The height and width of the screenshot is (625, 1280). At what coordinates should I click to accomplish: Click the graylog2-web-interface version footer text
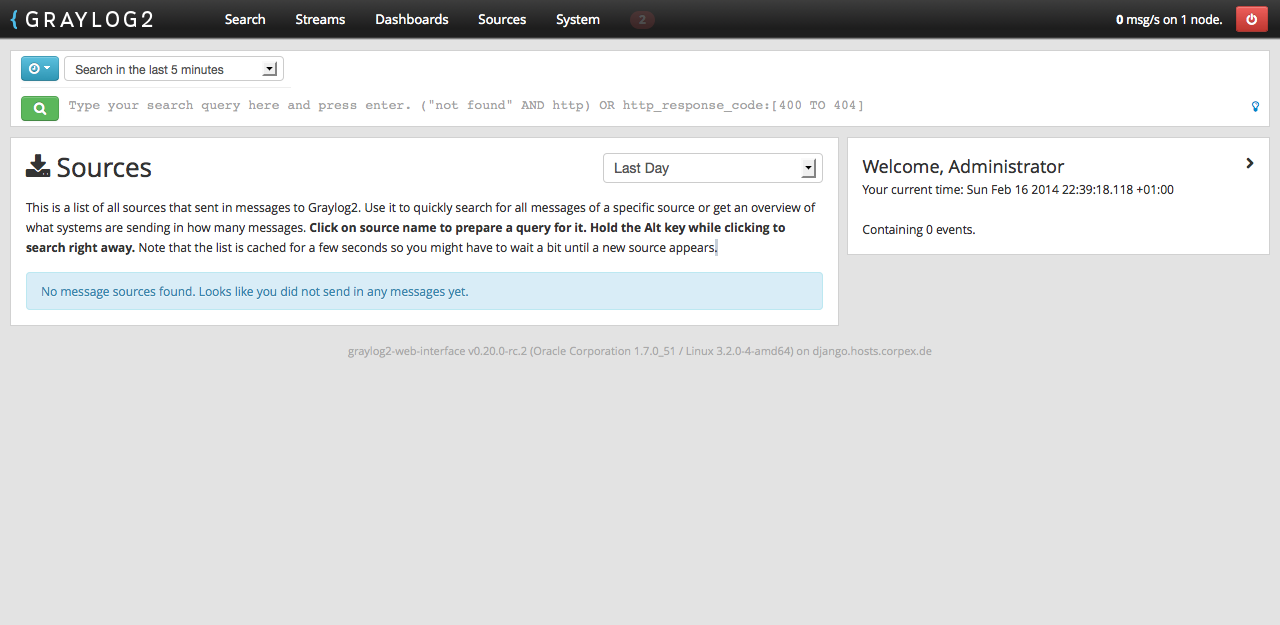pos(639,351)
